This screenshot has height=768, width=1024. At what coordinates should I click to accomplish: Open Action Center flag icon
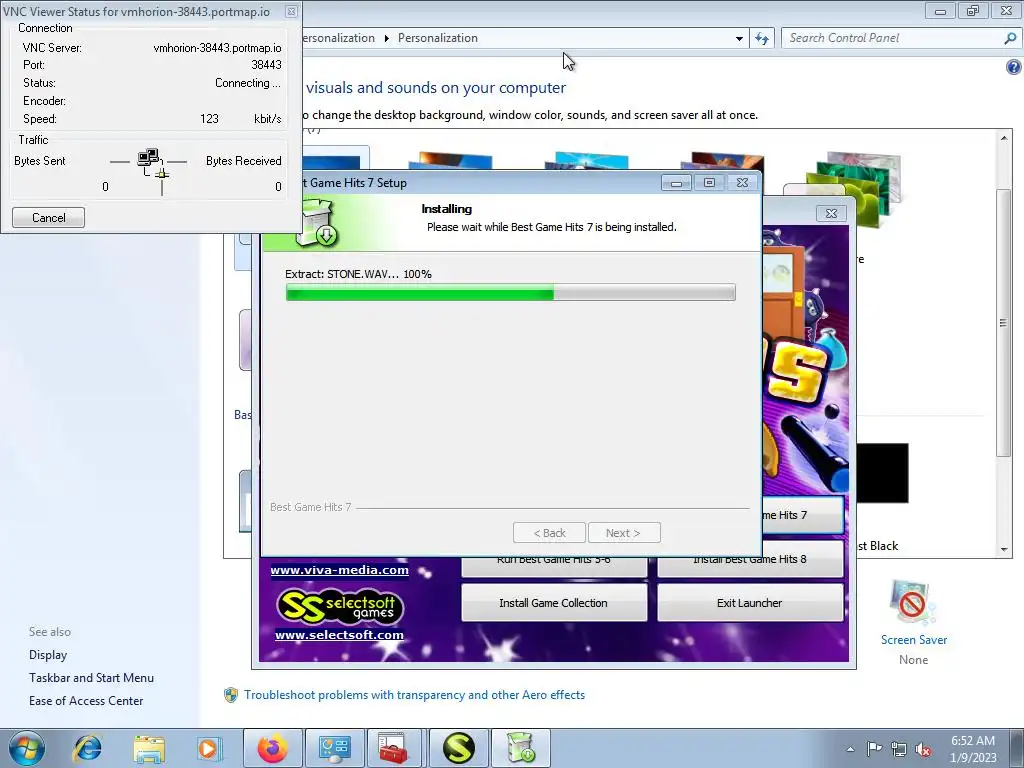[874, 749]
